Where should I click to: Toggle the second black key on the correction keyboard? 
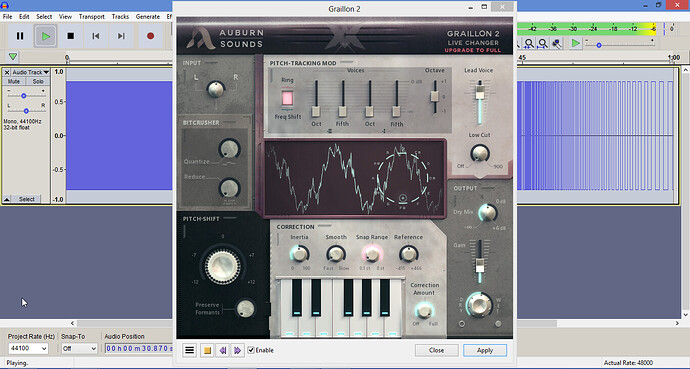coord(316,297)
